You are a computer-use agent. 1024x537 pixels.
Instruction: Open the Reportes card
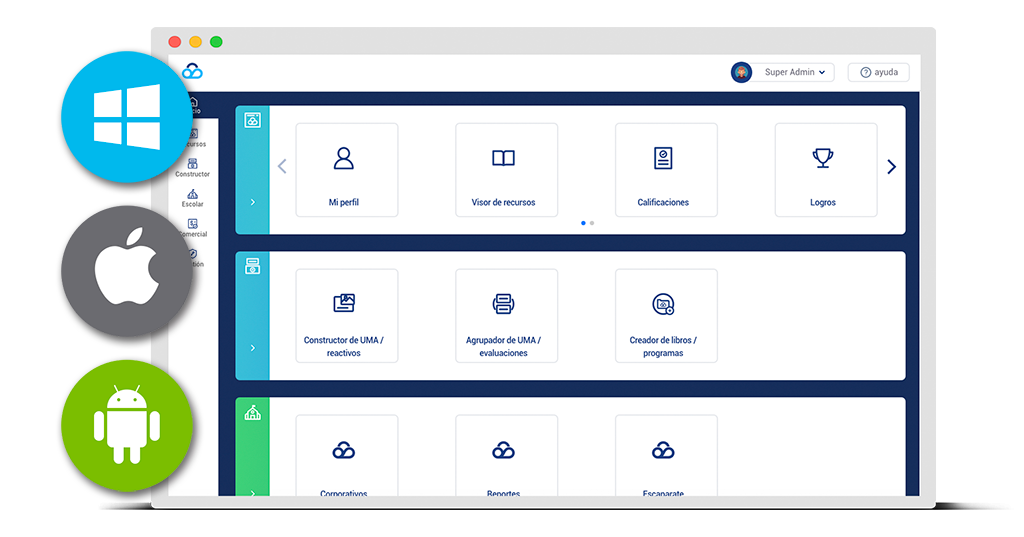point(505,458)
